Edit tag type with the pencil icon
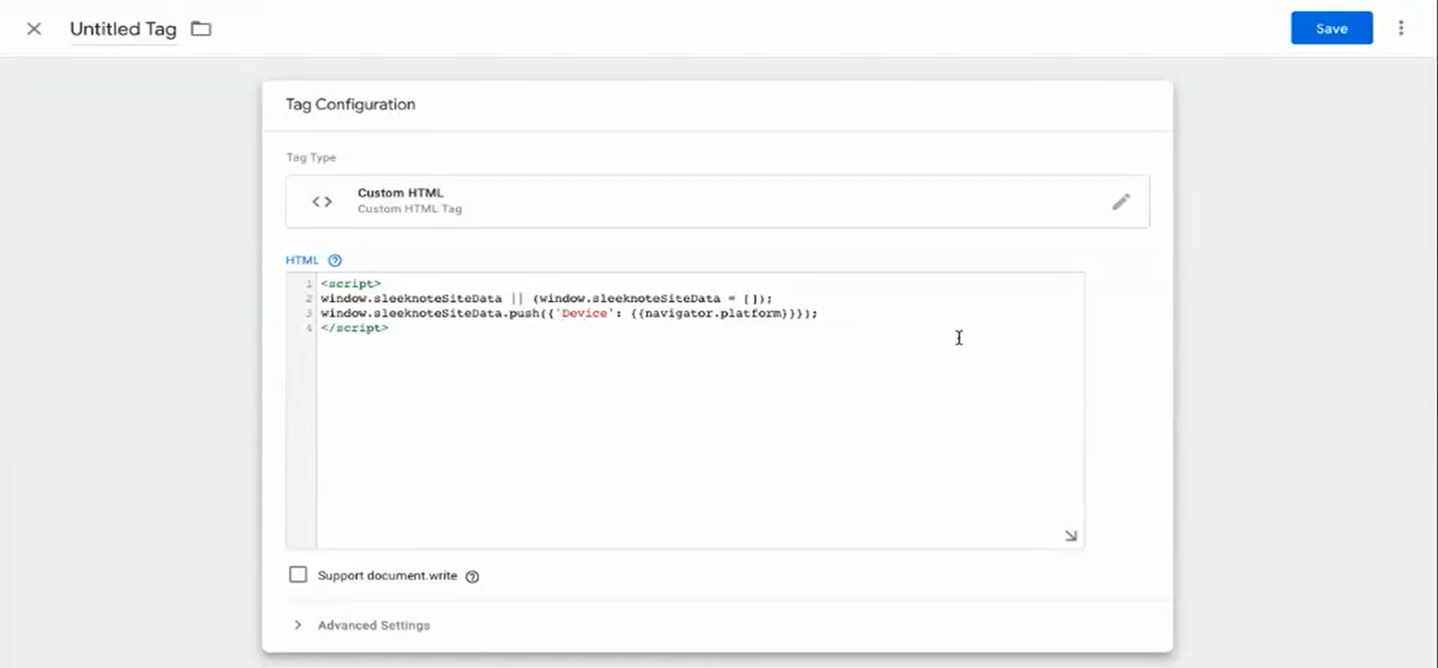Viewport: 1438px width, 668px height. pos(1121,202)
